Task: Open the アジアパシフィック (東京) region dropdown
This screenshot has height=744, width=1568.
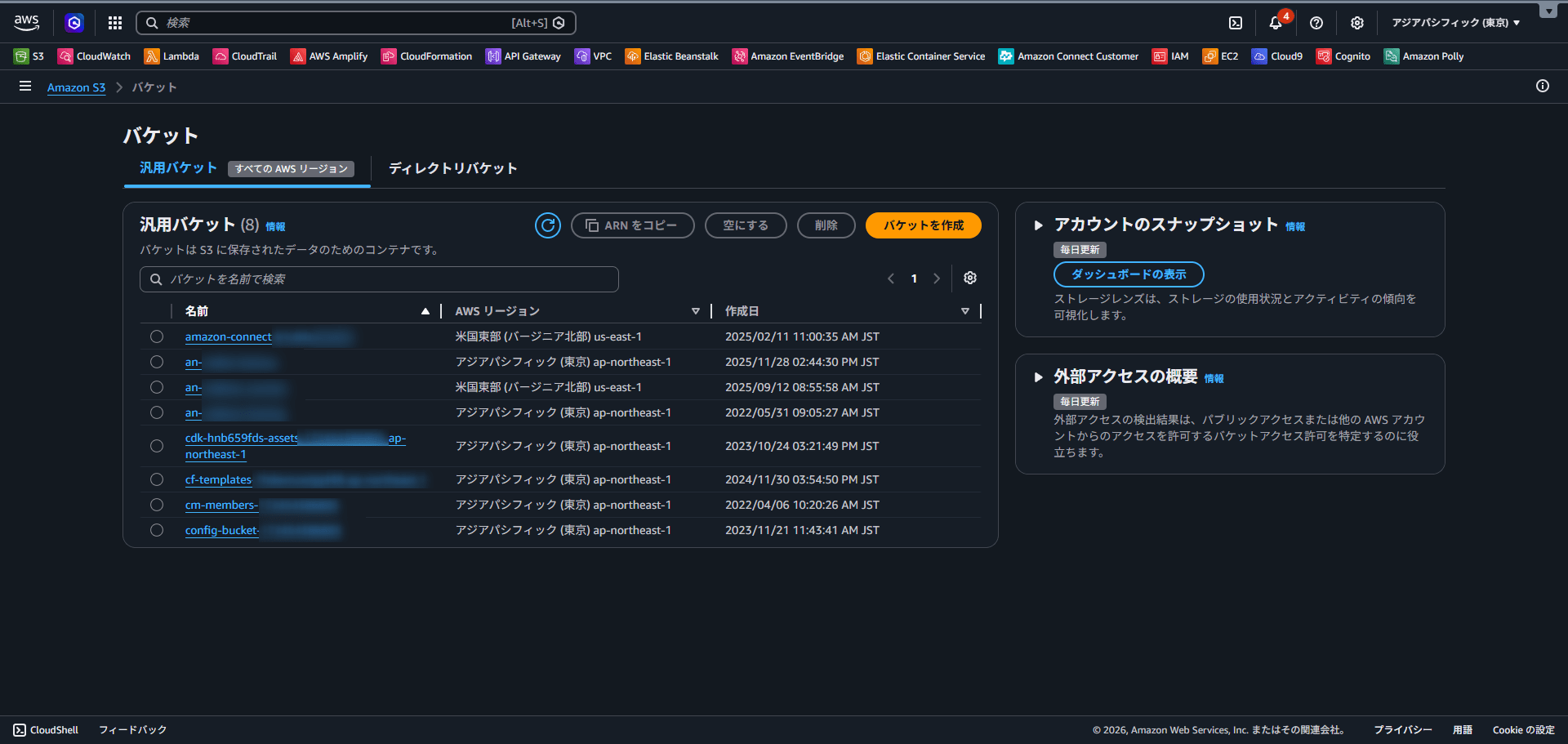Action: pyautogui.click(x=1456, y=23)
